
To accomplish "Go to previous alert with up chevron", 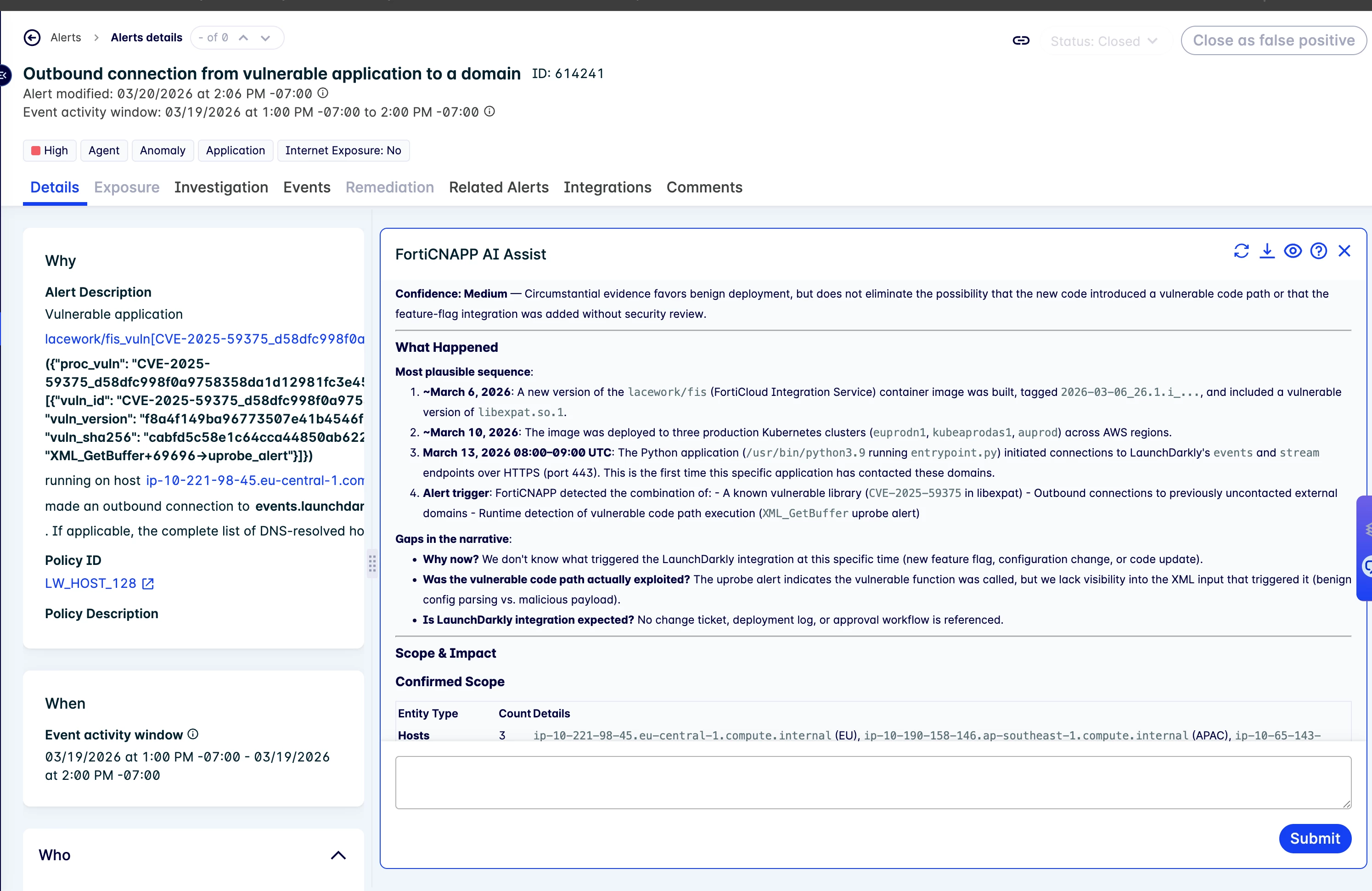I will 243,38.
